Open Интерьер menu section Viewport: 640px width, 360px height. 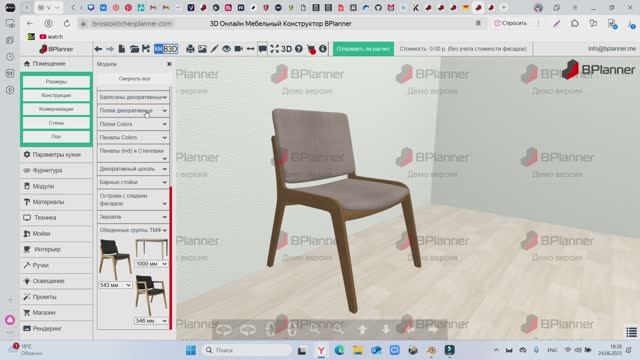pyautogui.click(x=56, y=249)
